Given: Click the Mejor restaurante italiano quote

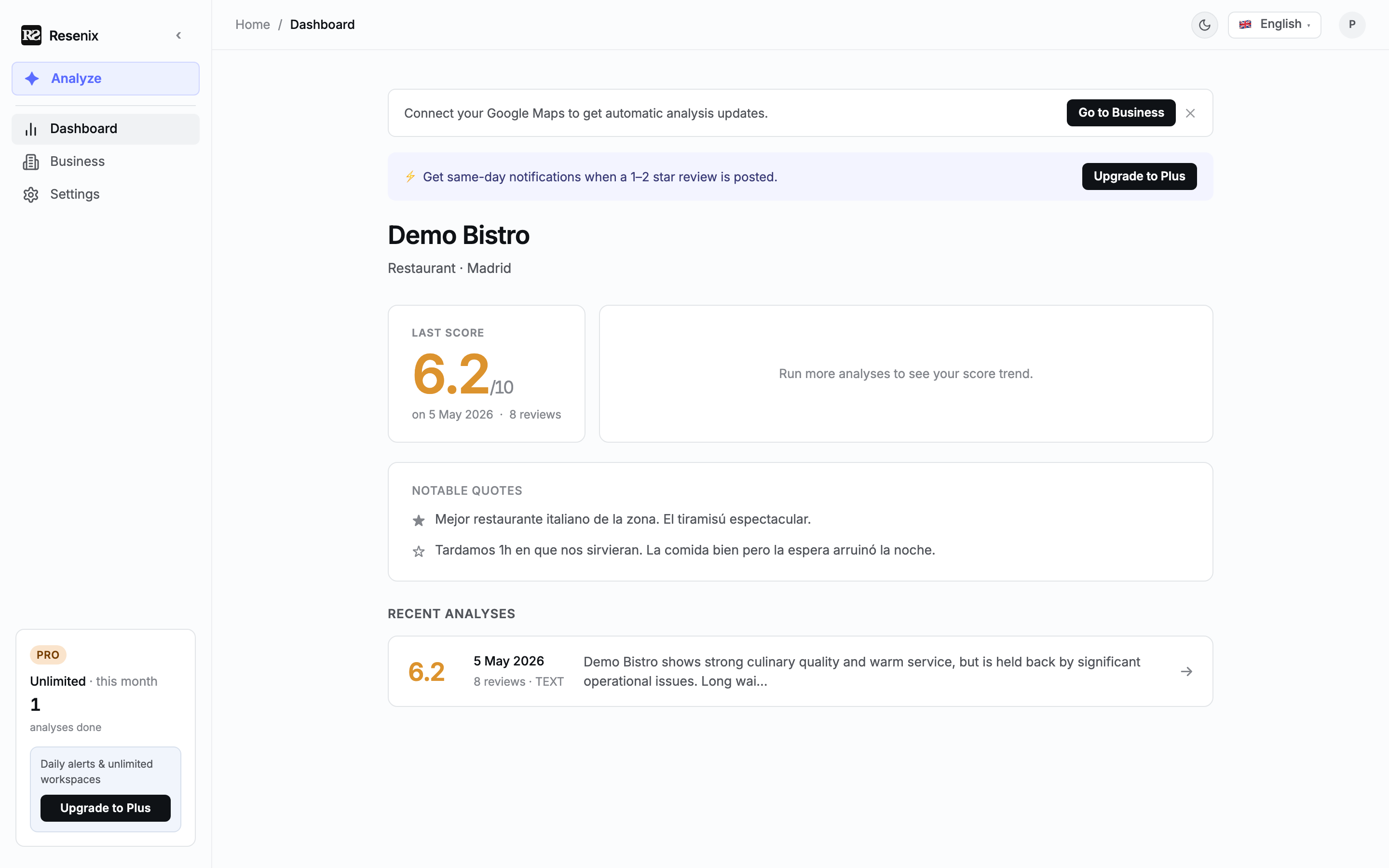Looking at the screenshot, I should click(x=623, y=519).
